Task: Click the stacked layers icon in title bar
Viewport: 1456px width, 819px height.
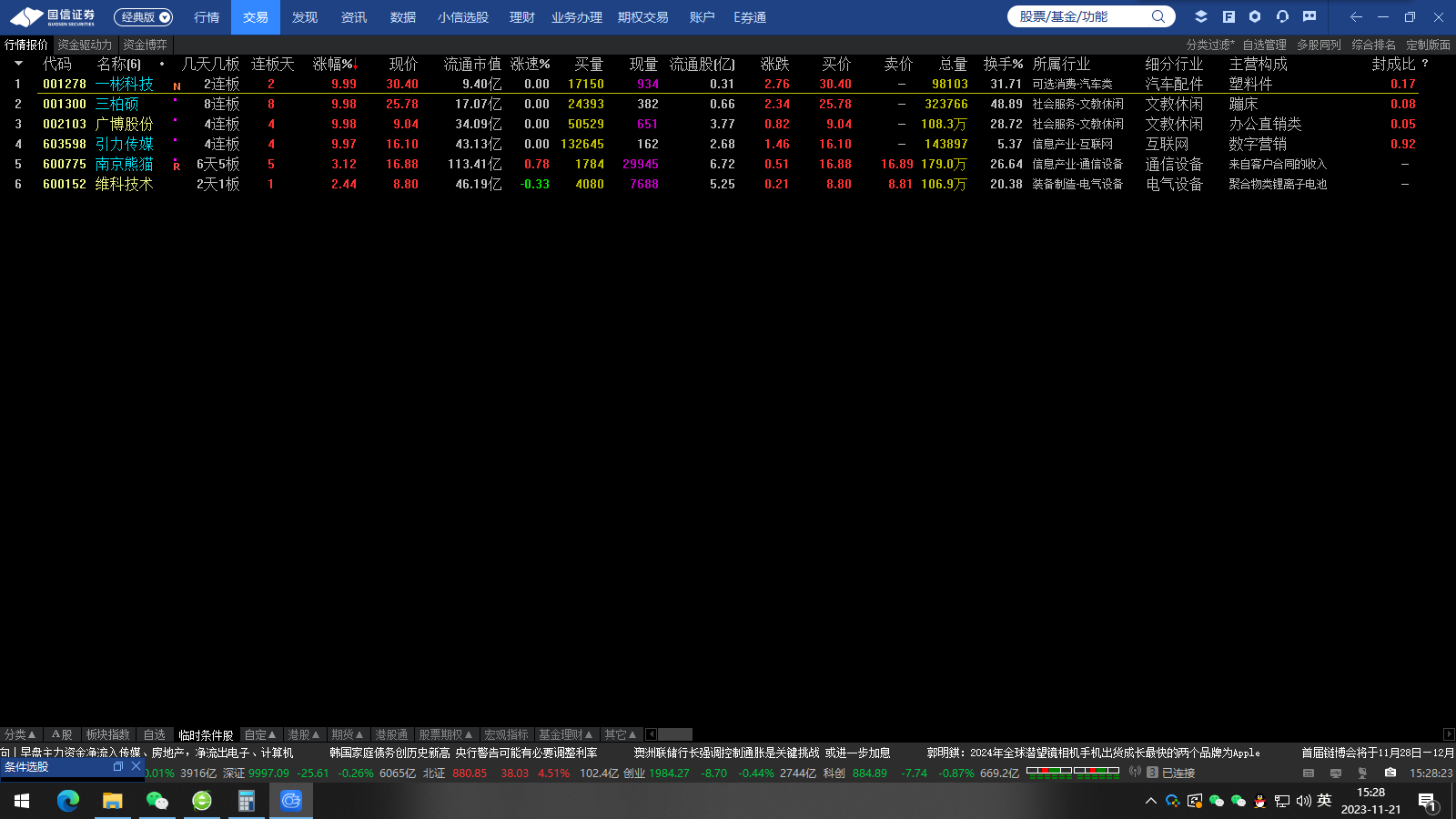Action: click(x=1201, y=16)
